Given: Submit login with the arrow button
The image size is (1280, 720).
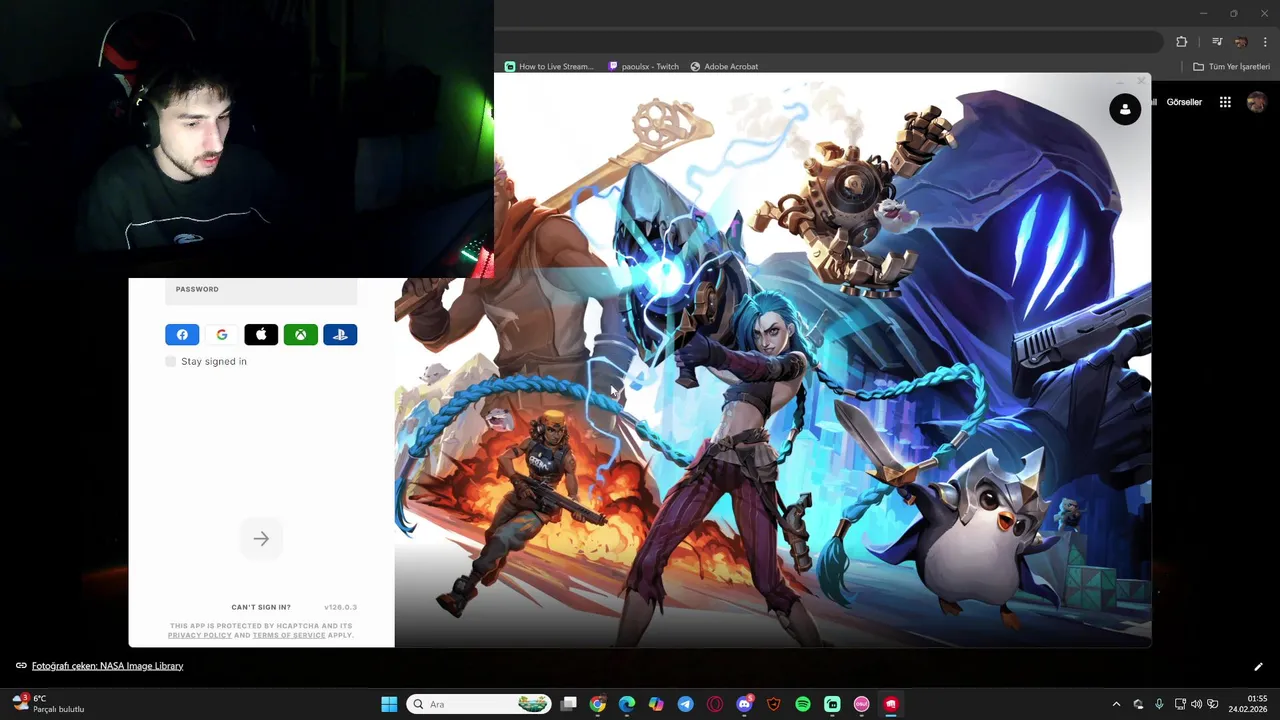Looking at the screenshot, I should pyautogui.click(x=261, y=539).
